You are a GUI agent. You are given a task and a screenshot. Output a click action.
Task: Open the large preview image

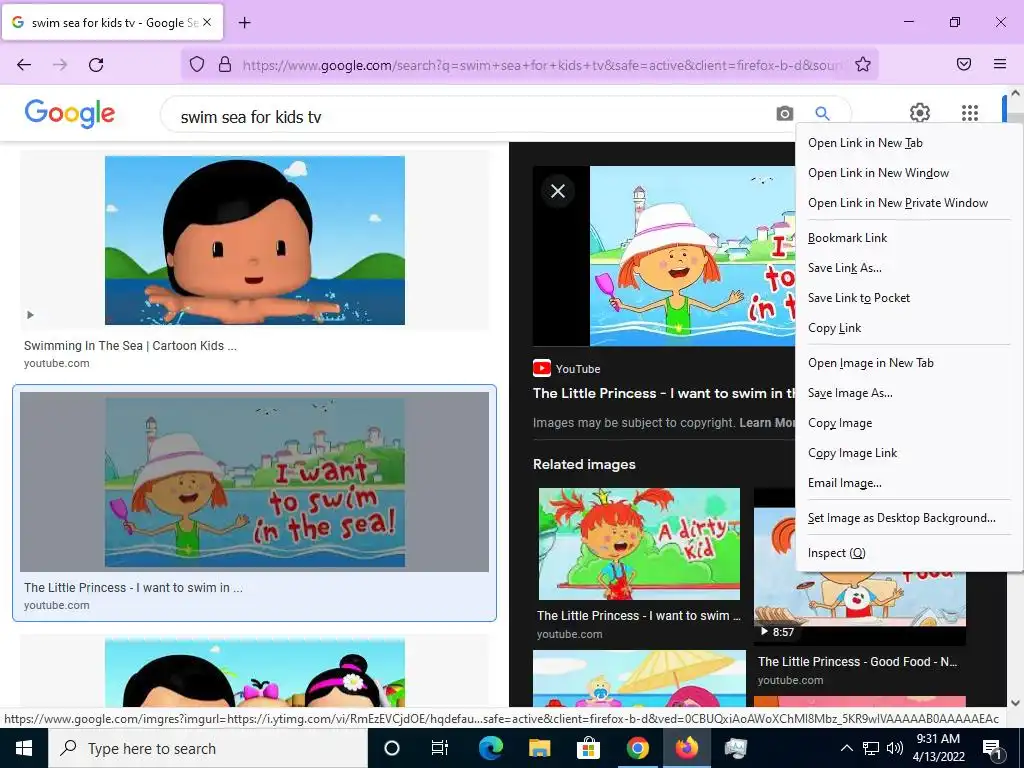[x=692, y=256]
